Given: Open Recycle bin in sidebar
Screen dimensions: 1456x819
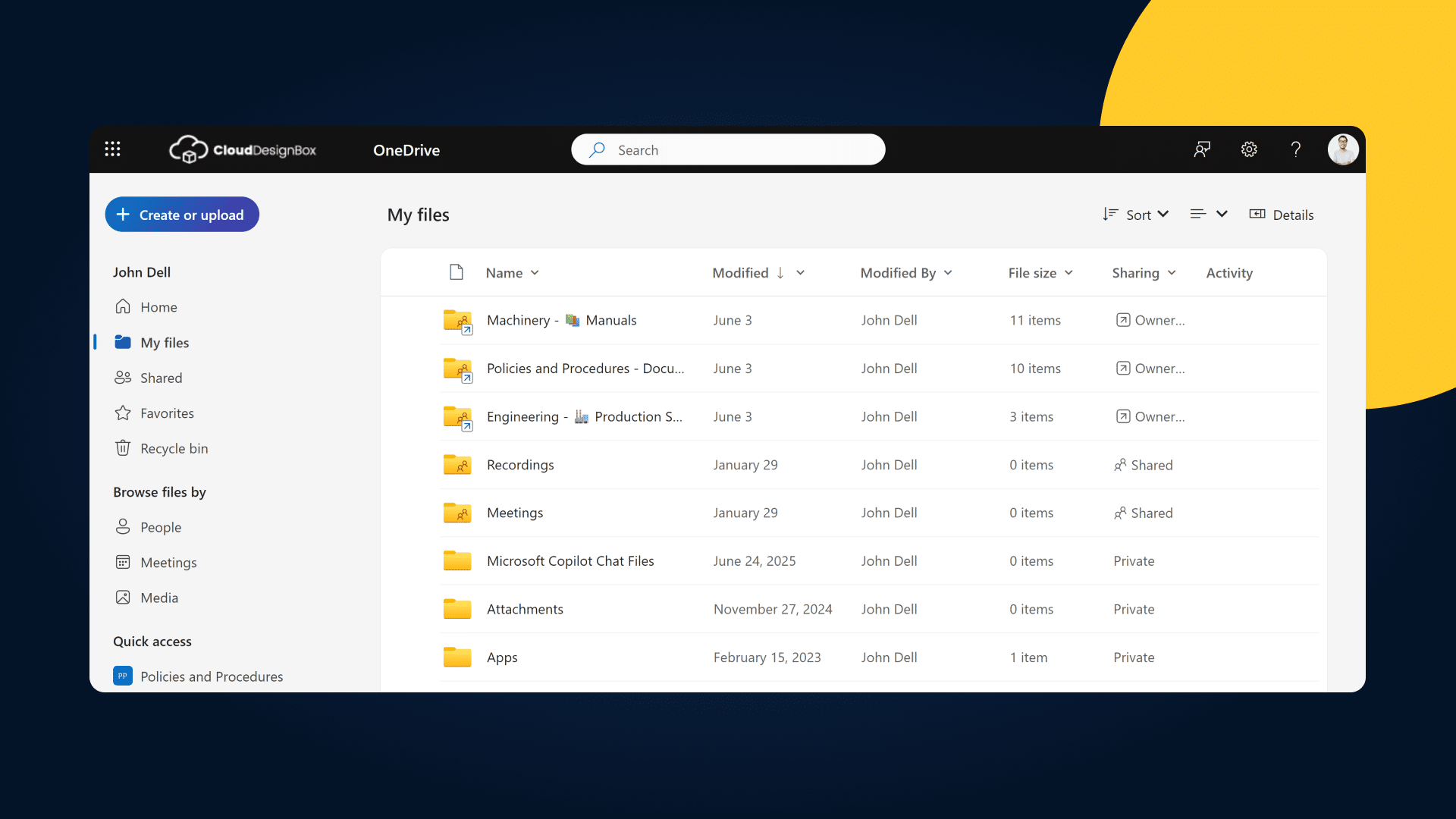Looking at the screenshot, I should pyautogui.click(x=174, y=448).
